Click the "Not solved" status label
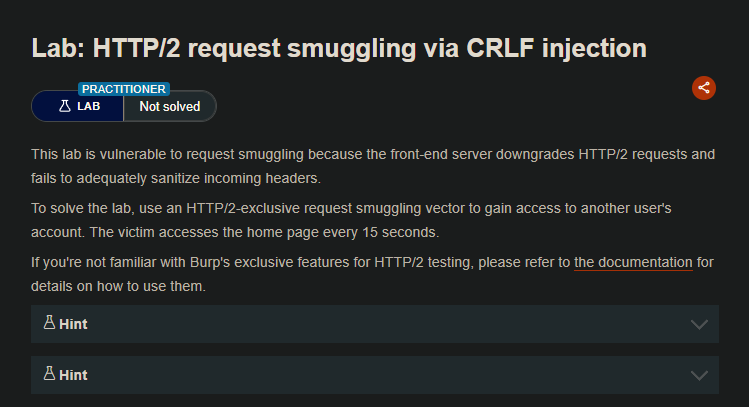Screen dimensions: 749x407 (169, 106)
